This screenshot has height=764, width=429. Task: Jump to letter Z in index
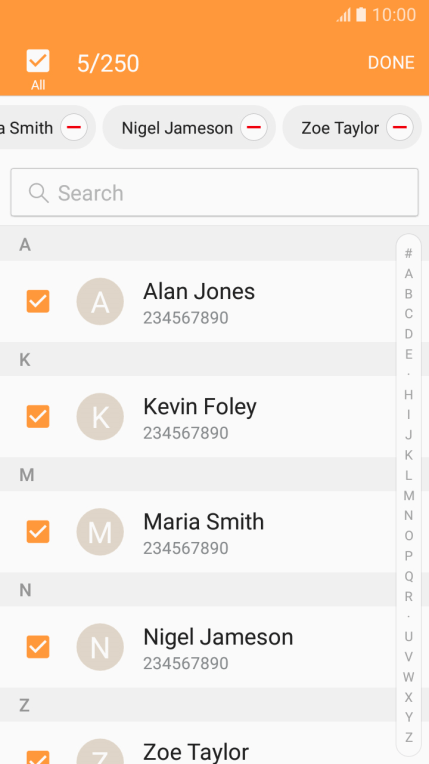(409, 737)
